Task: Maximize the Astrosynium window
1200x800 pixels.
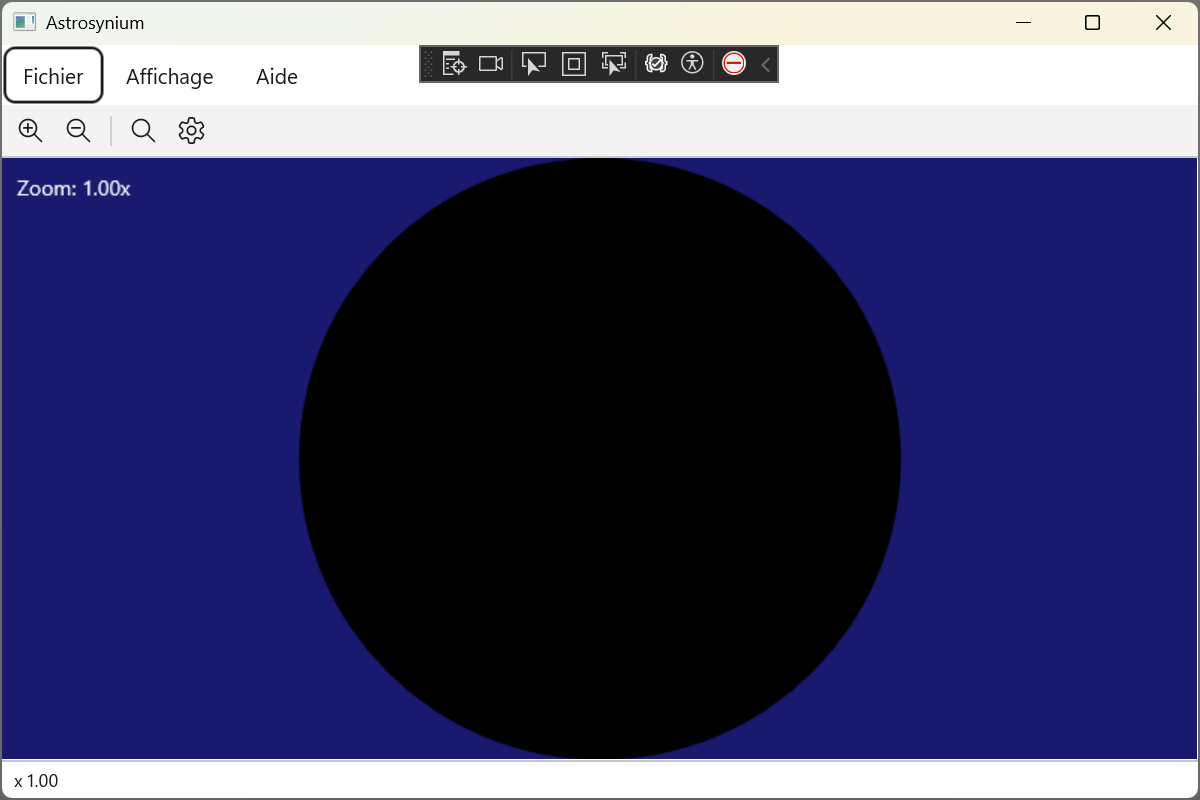Action: coord(1092,22)
